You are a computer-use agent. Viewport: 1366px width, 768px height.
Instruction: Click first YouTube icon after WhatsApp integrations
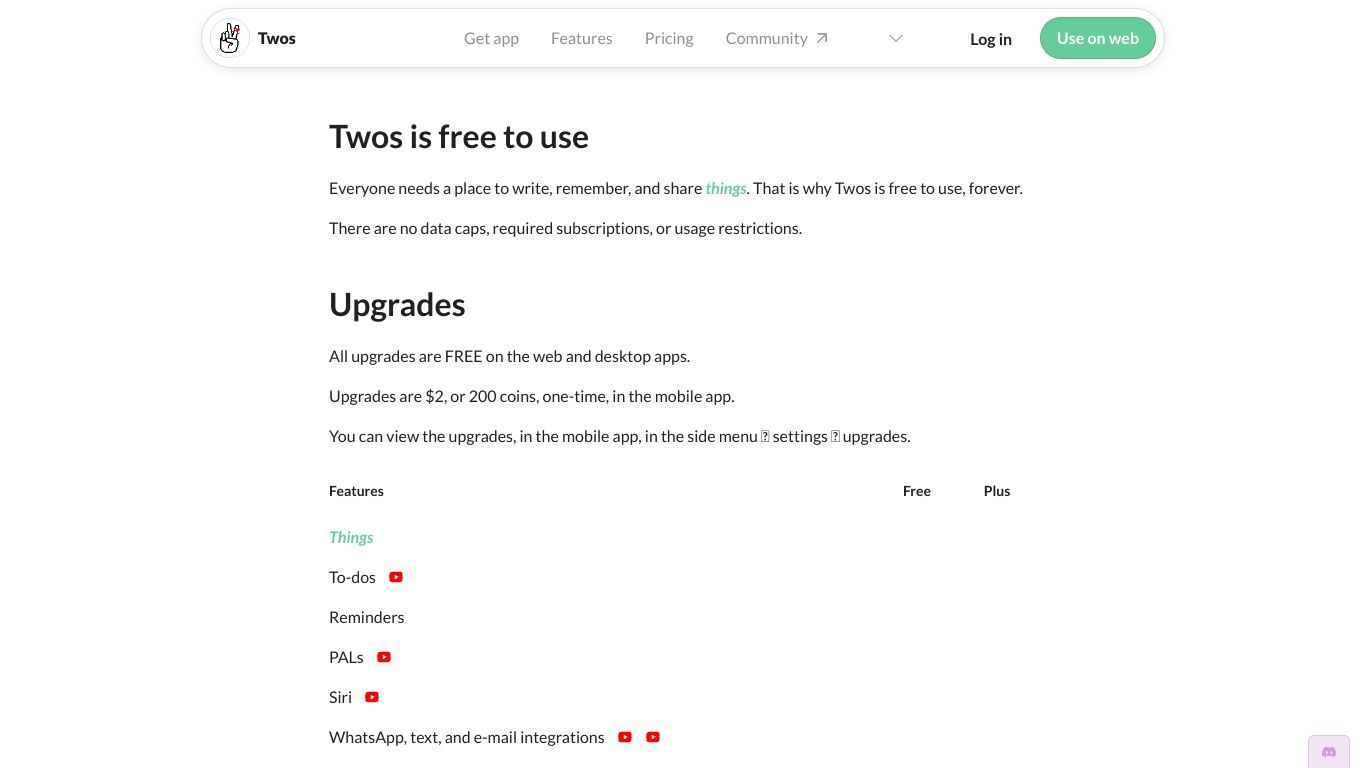click(x=625, y=737)
